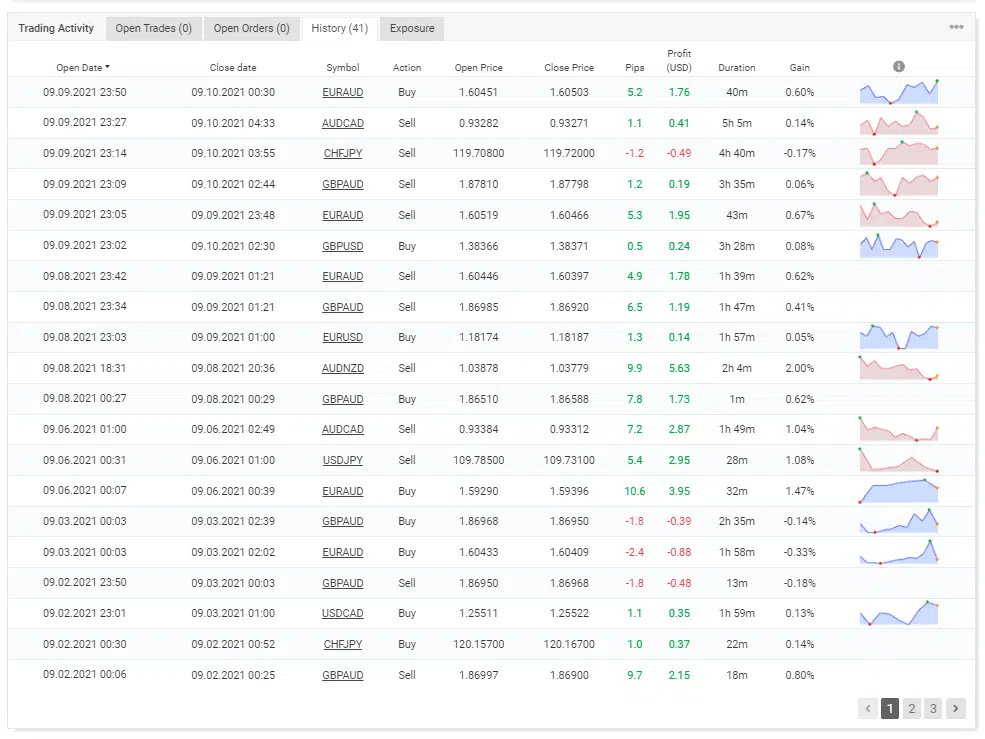View sparkline chart for USDJPY trade
The width and height of the screenshot is (985, 739).
899,460
